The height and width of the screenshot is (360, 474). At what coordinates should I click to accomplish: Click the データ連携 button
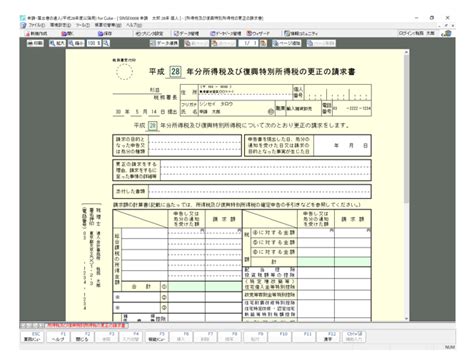(164, 43)
